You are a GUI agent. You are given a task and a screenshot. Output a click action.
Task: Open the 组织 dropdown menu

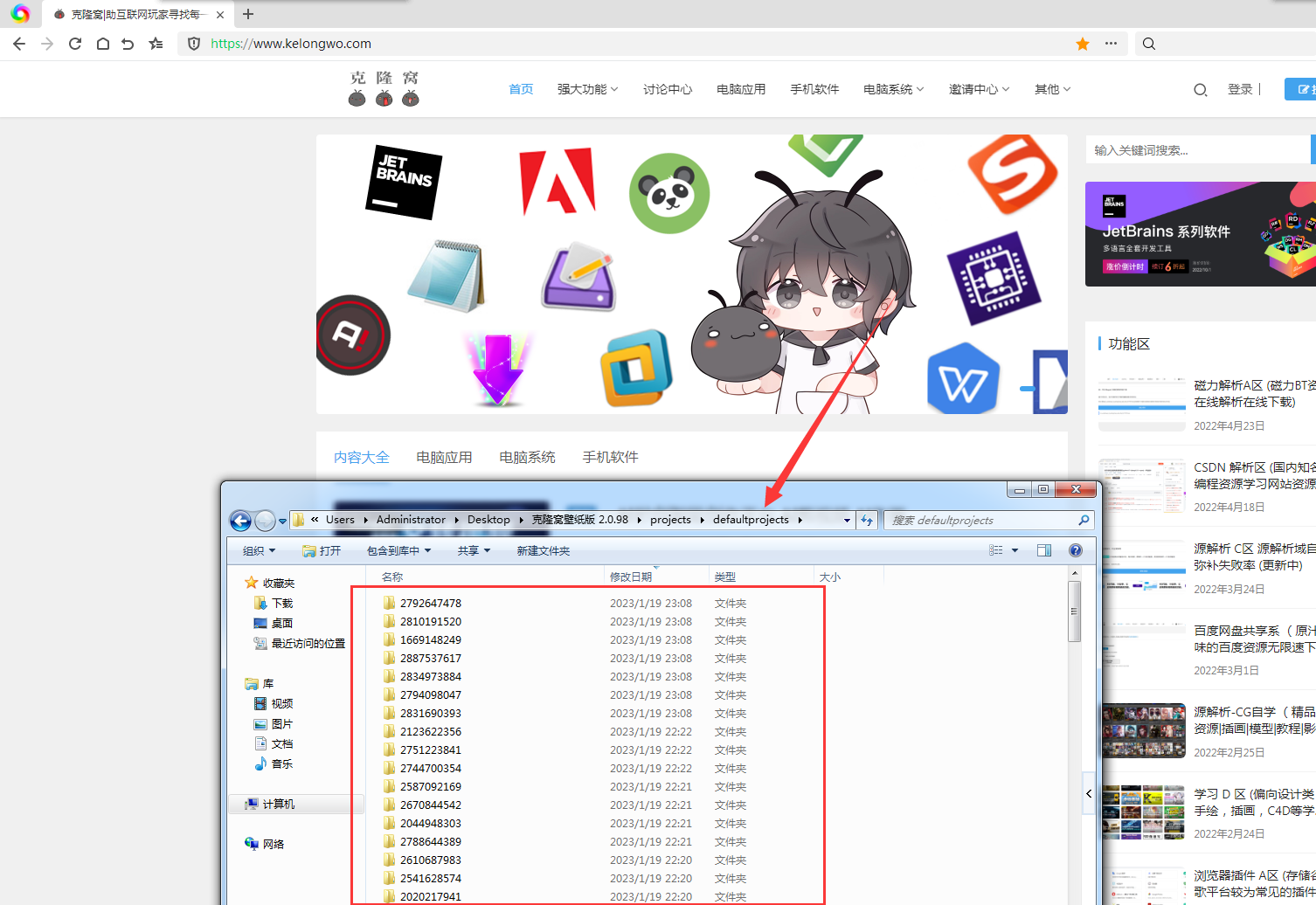pyautogui.click(x=259, y=550)
